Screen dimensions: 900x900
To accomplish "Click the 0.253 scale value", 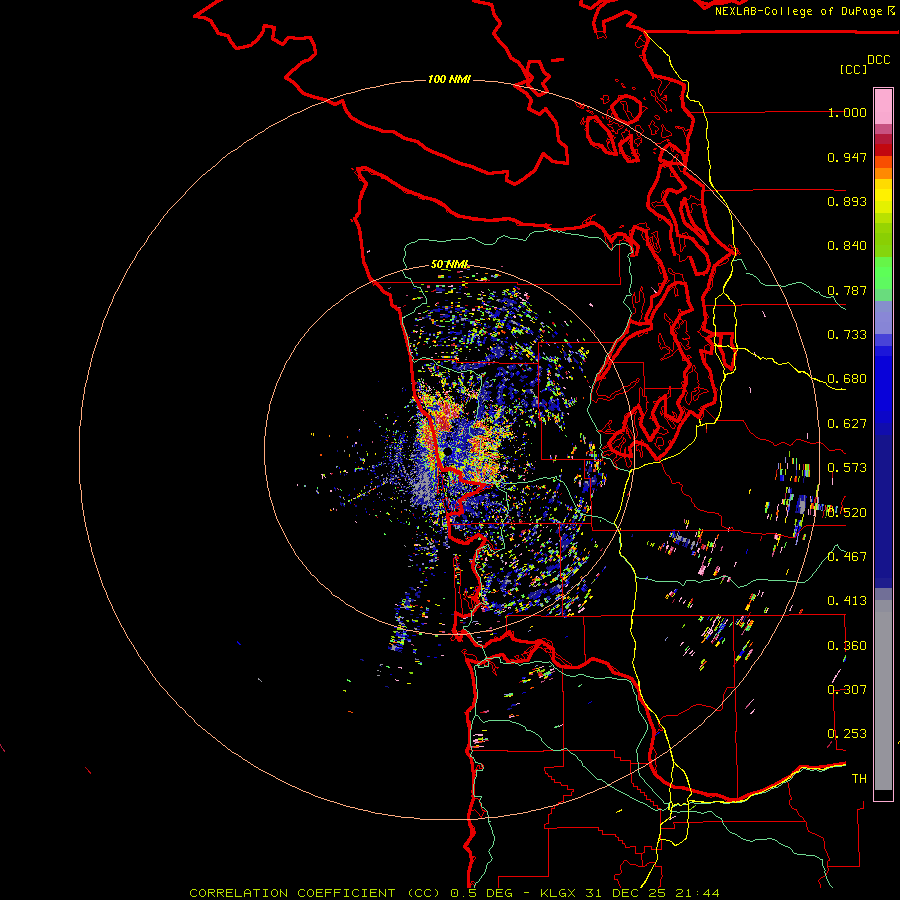I will coord(847,734).
